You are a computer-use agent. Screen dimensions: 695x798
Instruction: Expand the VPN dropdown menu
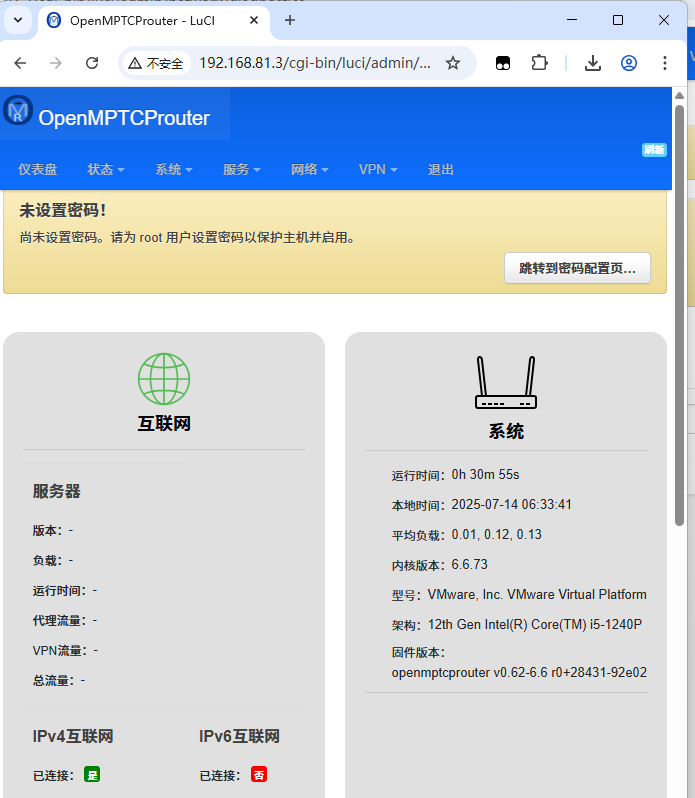pos(378,169)
